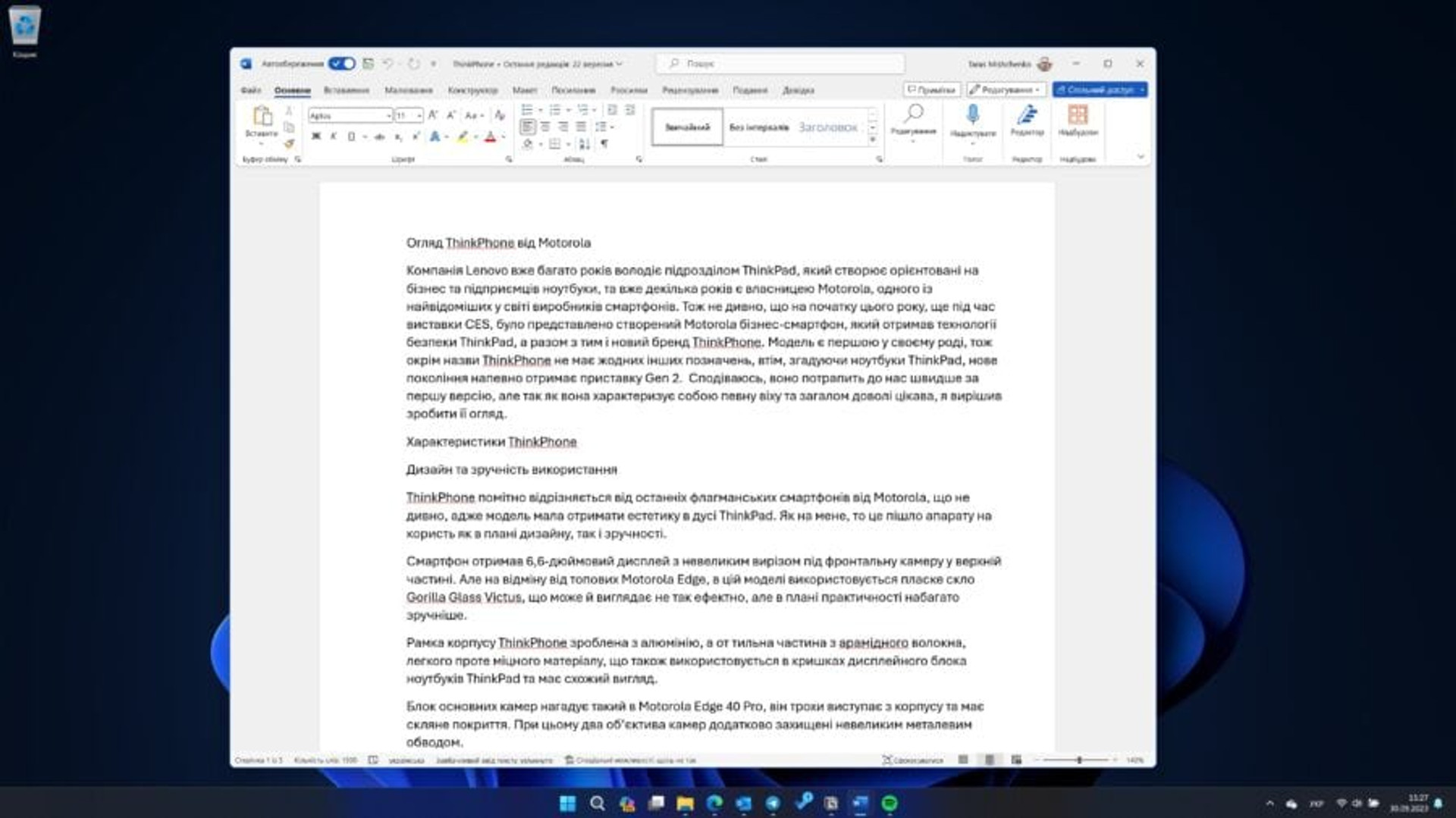The width and height of the screenshot is (1456, 818).
Task: Collapse the ribbon with the chevron
Action: coord(1141,157)
